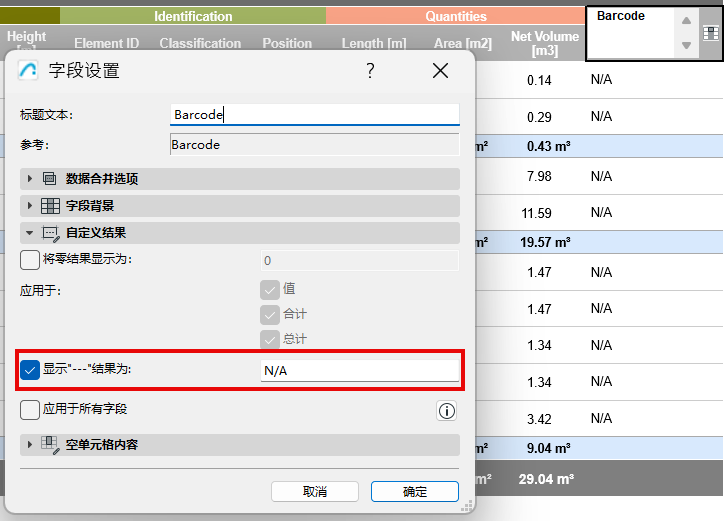
Task: Click the Height column header
Action: pos(26,39)
